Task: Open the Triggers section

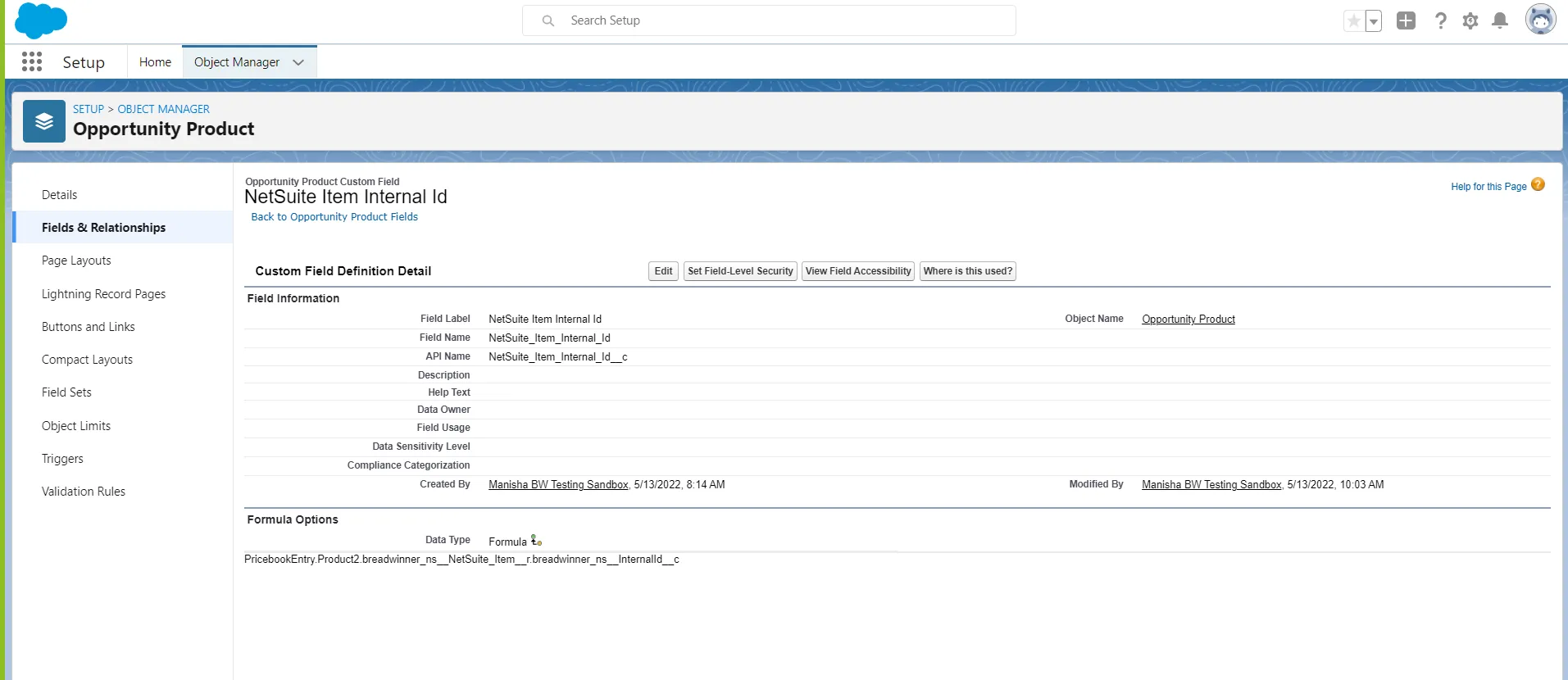Action: 62,459
